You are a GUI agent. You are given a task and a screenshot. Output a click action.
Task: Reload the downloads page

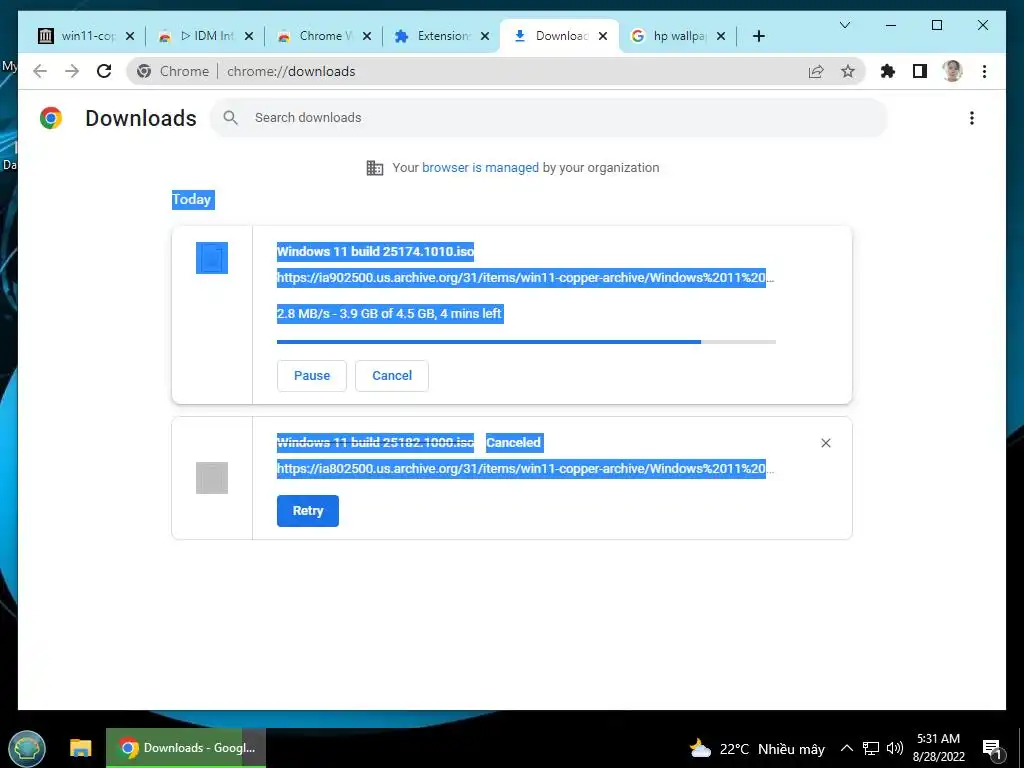[x=104, y=71]
